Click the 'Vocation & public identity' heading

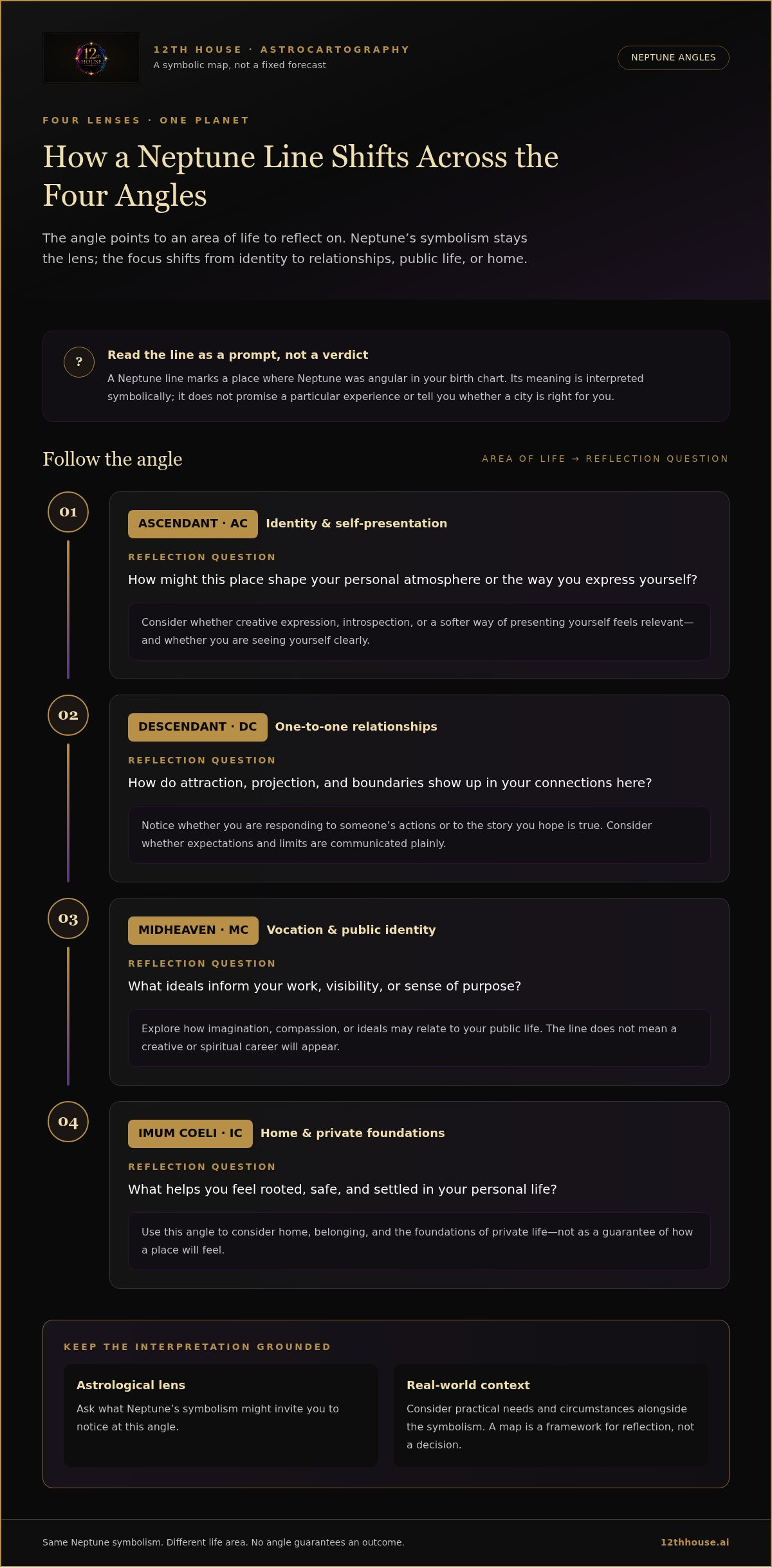(351, 930)
